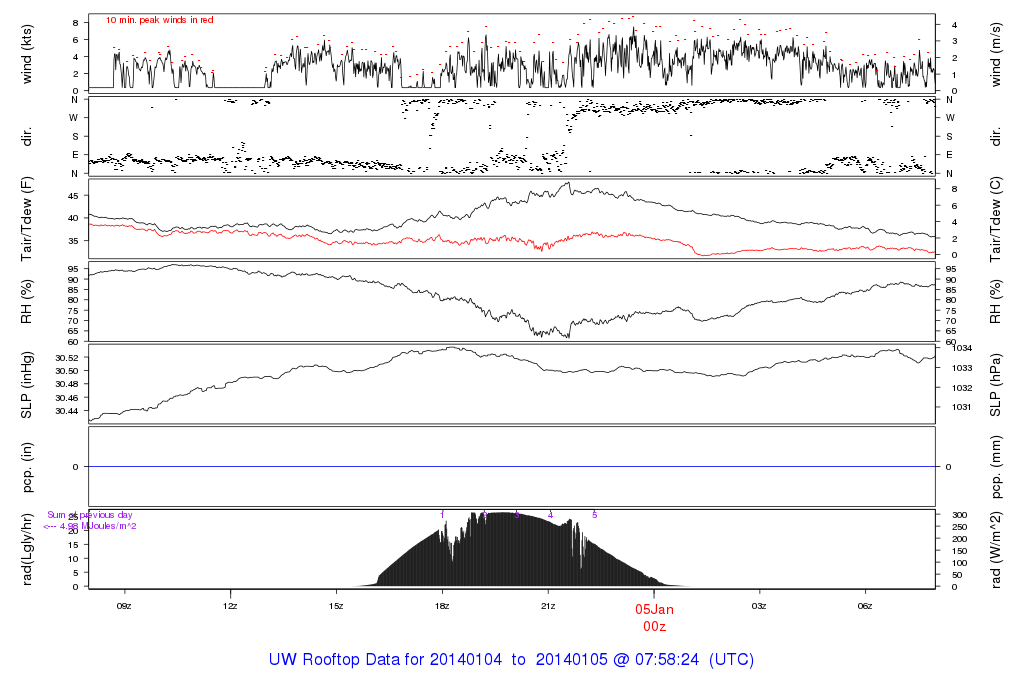Click the UW Rooftop Data title text
The image size is (1024, 700).
point(511,660)
